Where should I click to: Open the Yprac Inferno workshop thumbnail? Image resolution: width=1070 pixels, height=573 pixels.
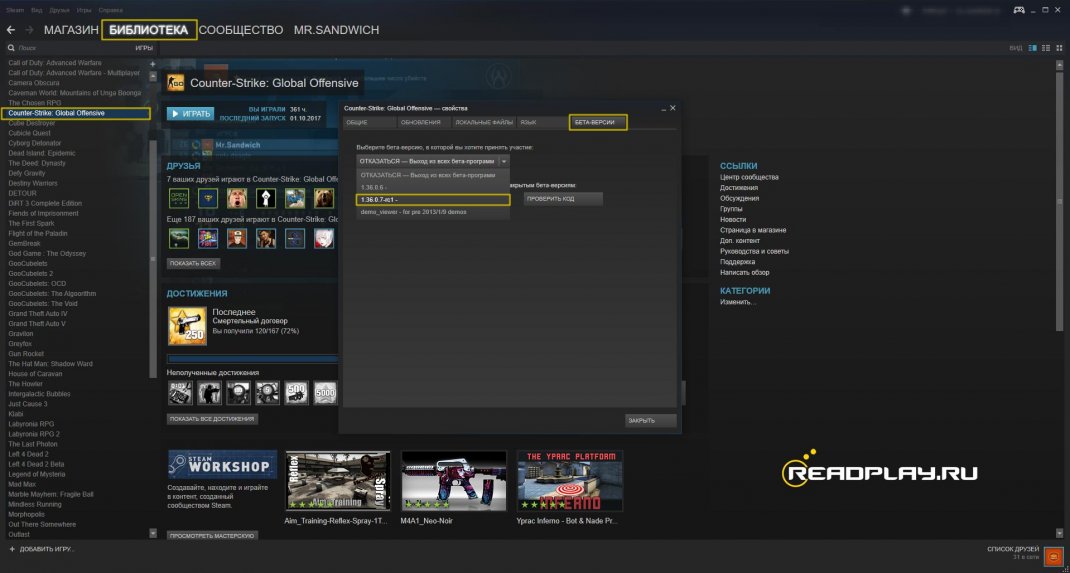tap(570, 481)
